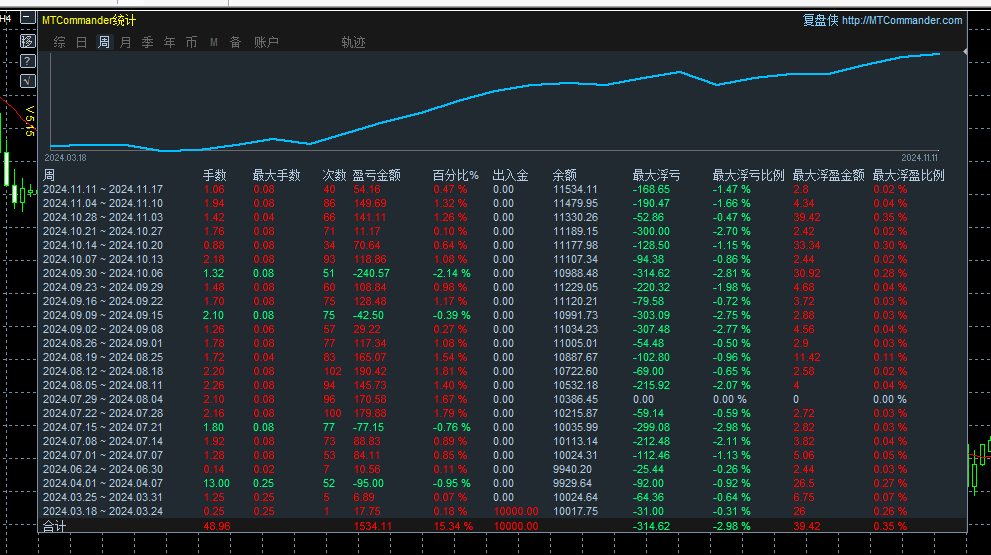This screenshot has width=991, height=555.
Task: Click the 合计 total row label
Action: click(x=54, y=526)
